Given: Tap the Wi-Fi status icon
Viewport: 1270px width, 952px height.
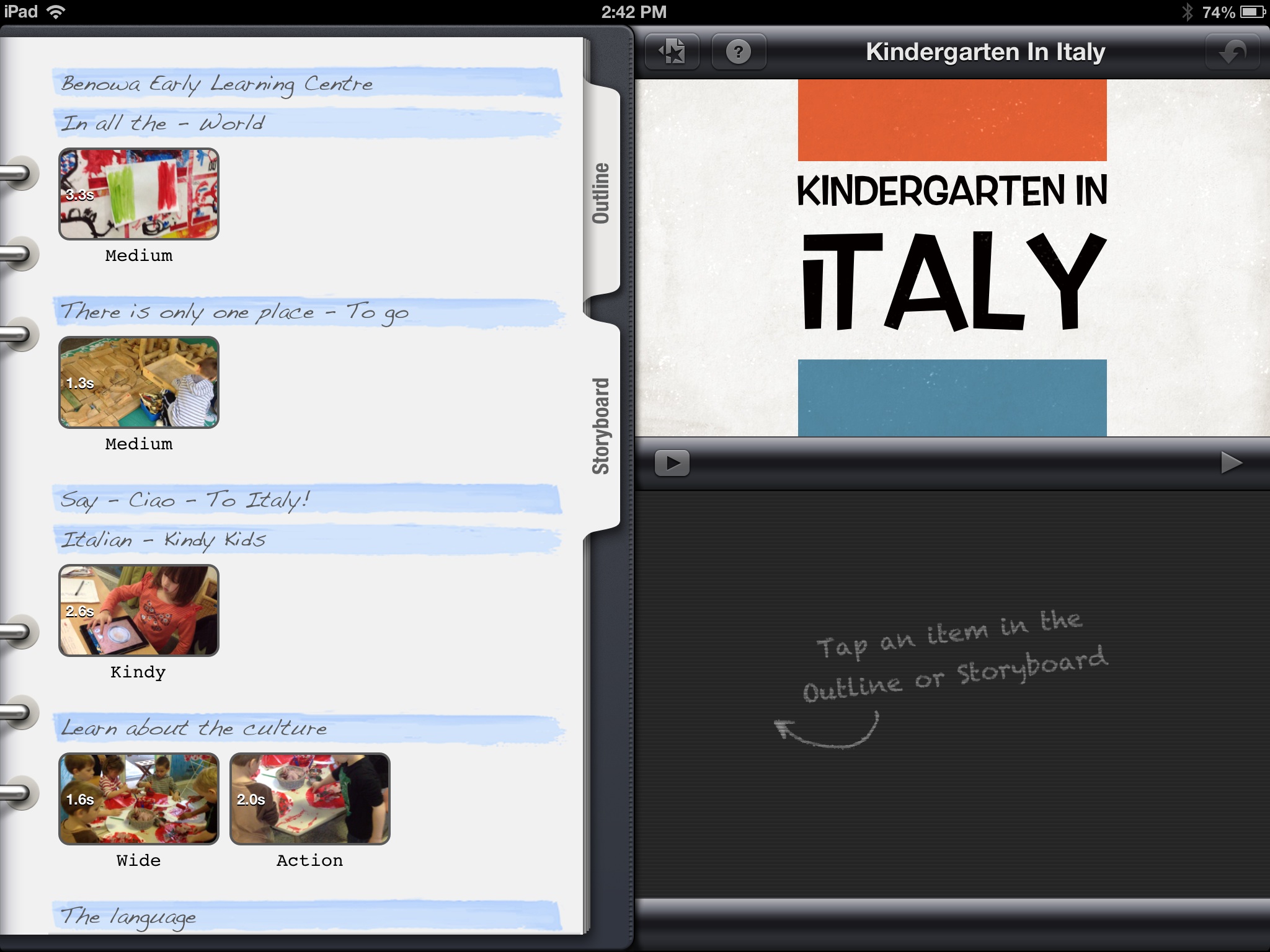Looking at the screenshot, I should (56, 12).
